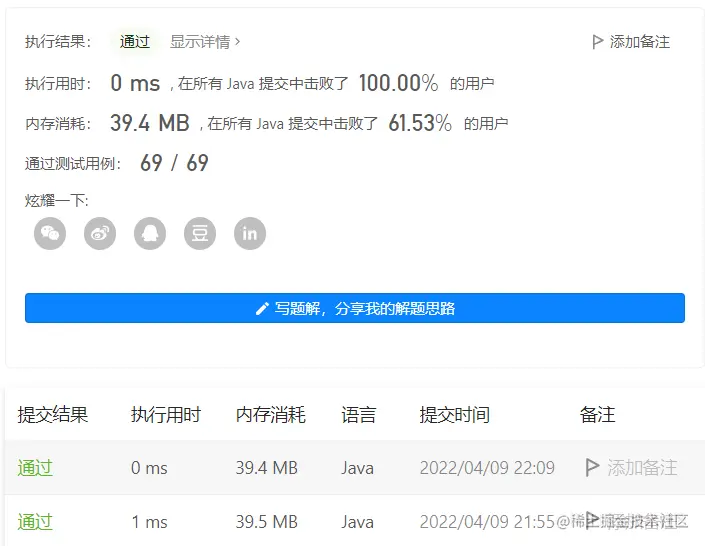Click the 39.4 MB table cell
The image size is (705, 546).
click(267, 468)
